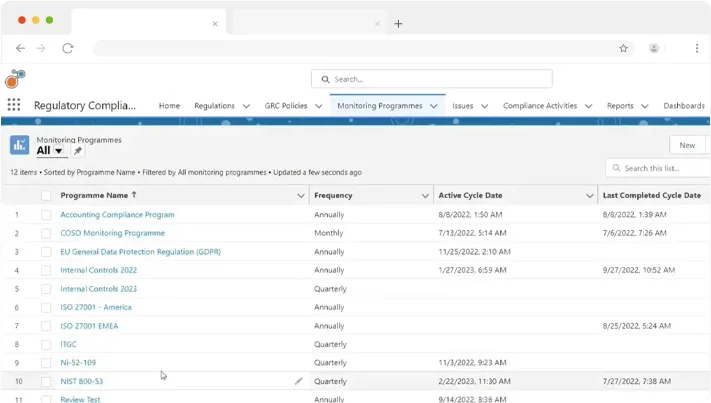The height and width of the screenshot is (403, 711).
Task: Open the Regulations tab dropdown chevron
Action: click(246, 106)
